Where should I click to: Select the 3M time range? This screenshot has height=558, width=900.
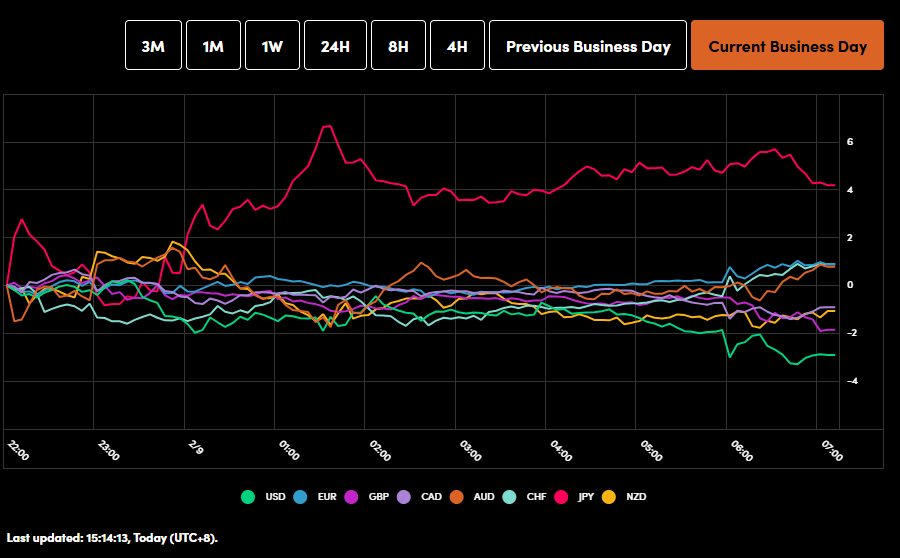point(153,46)
